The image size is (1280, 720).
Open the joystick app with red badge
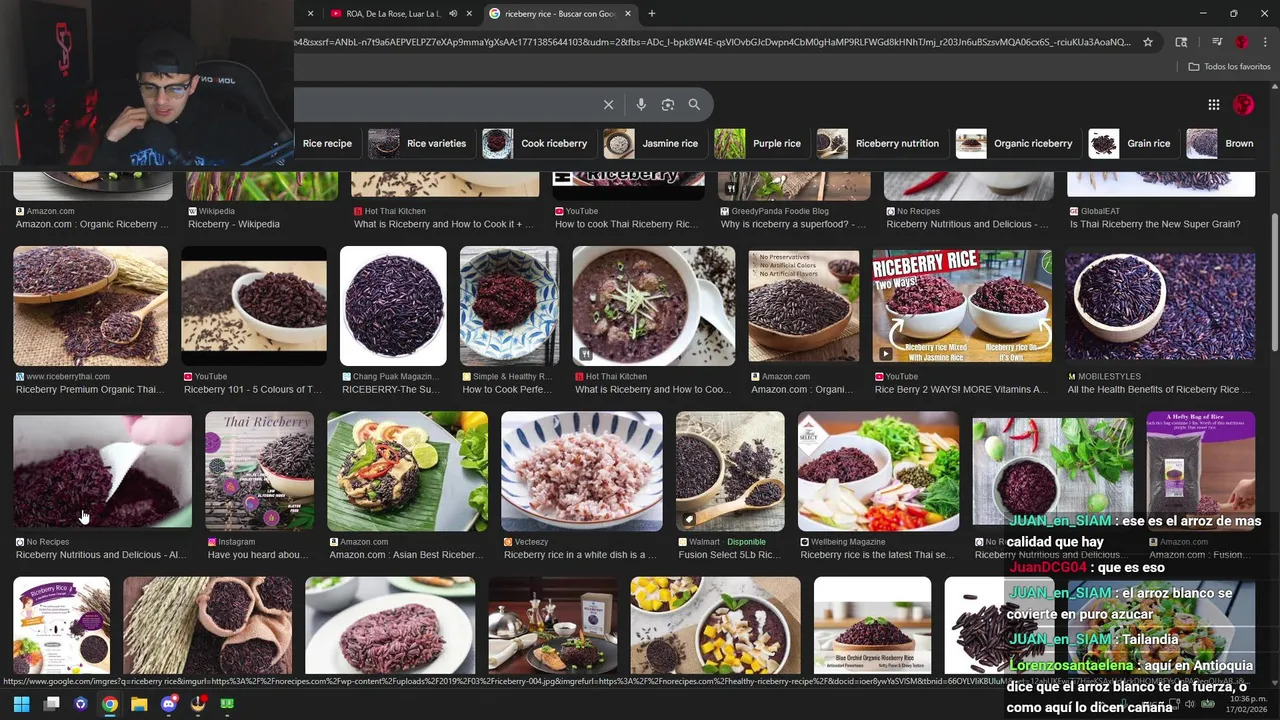point(198,704)
